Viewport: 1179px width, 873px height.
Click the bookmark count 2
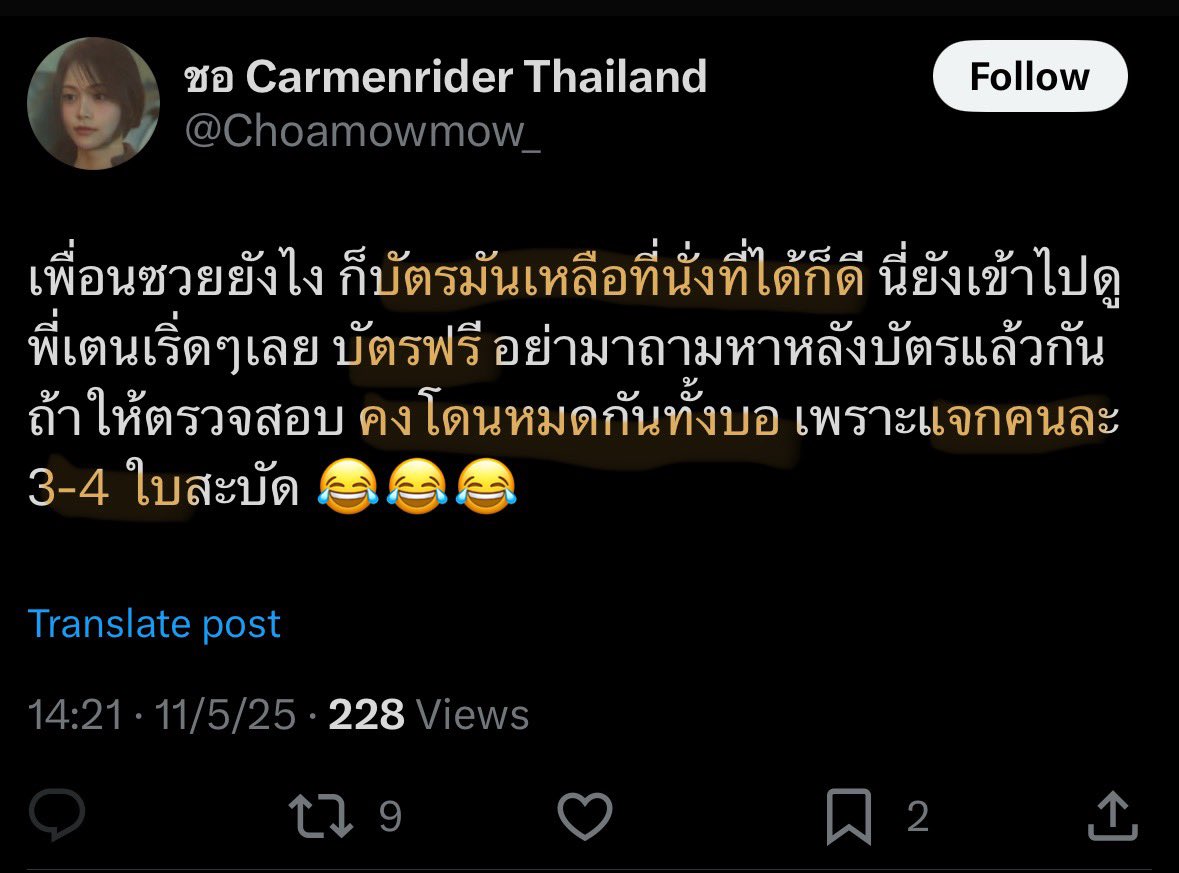(917, 817)
